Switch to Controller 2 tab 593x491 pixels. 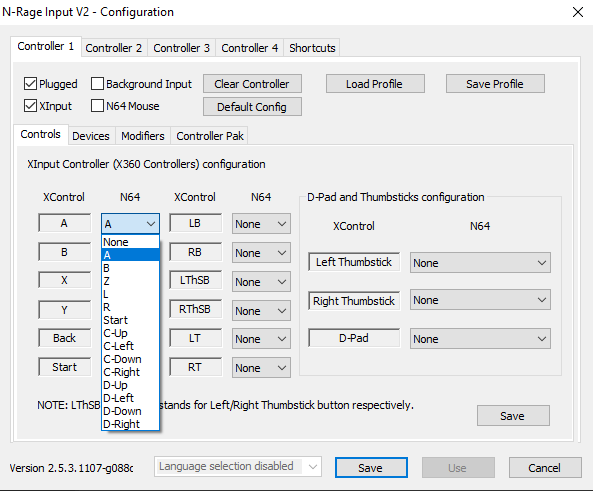114,48
